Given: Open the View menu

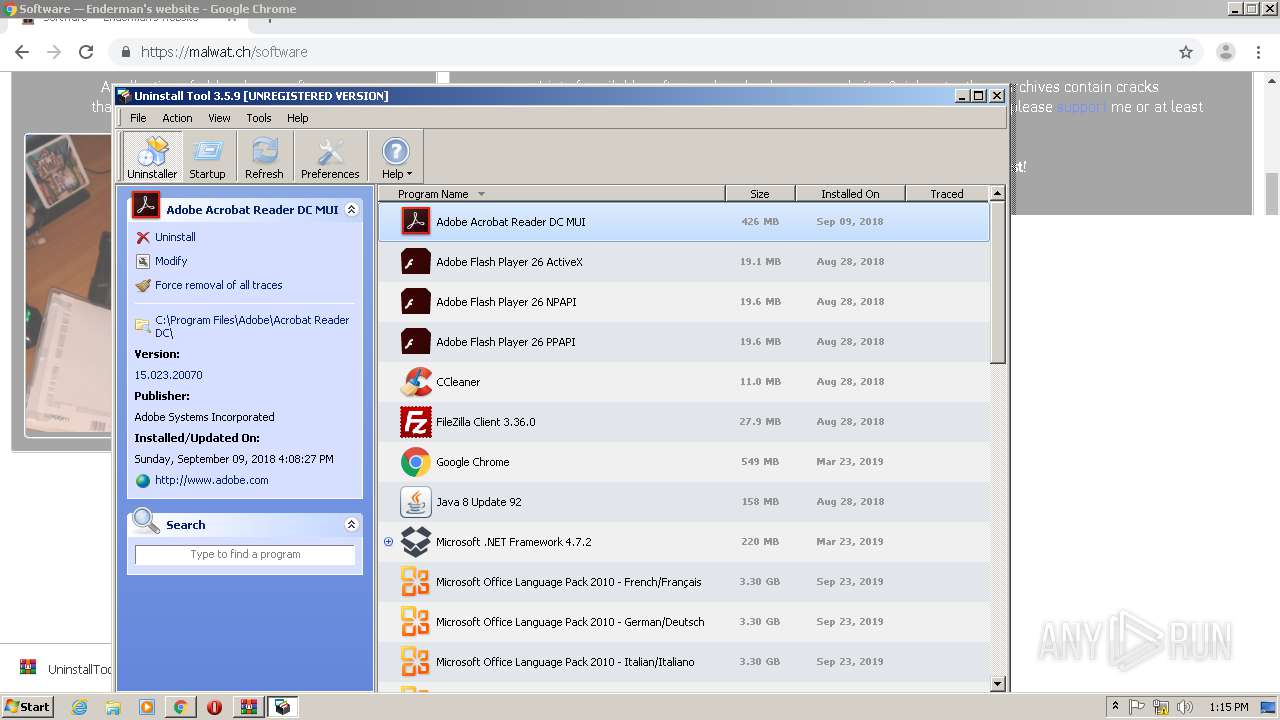Looking at the screenshot, I should 219,118.
